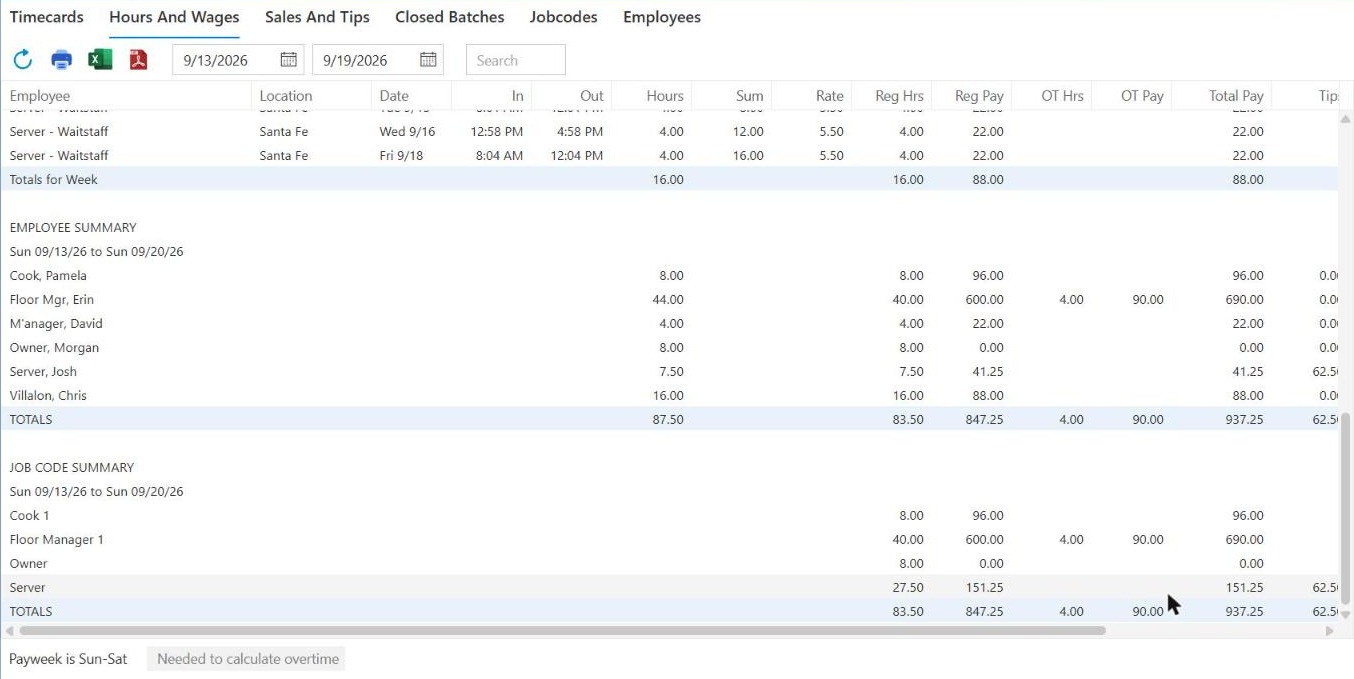Click the horizontal scrollbar thumb
This screenshot has width=1354, height=679.
pos(562,631)
